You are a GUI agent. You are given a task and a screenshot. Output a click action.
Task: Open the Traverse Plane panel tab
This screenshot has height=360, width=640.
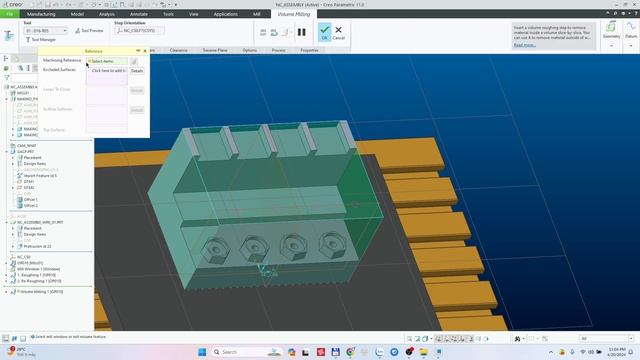click(x=215, y=50)
